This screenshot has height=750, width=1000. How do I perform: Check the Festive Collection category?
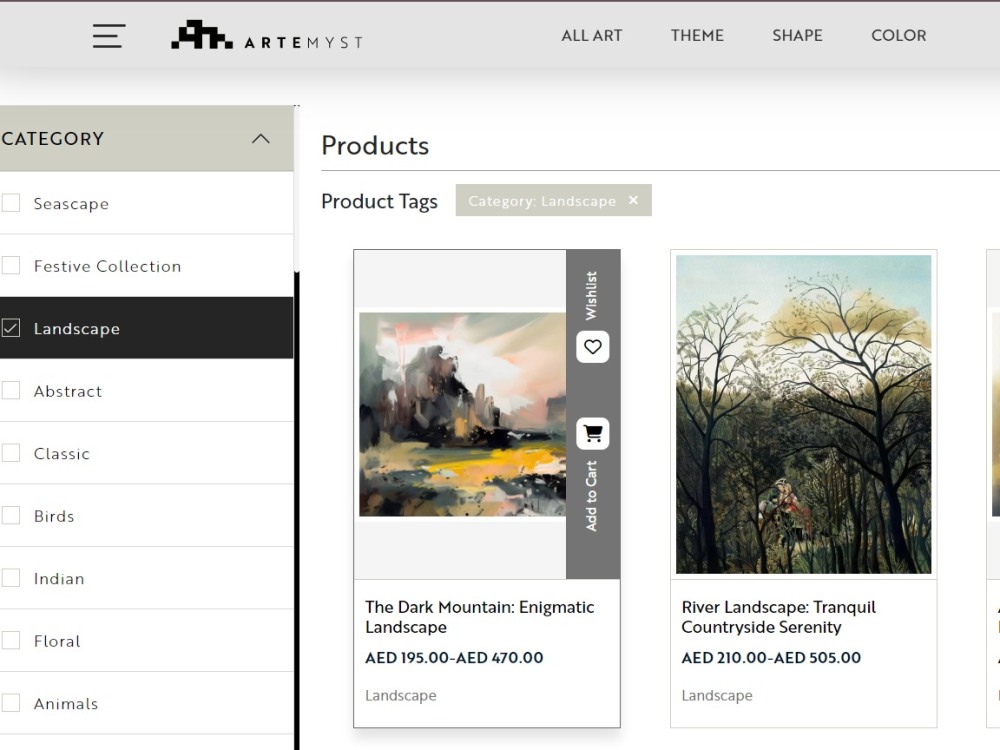(11, 265)
